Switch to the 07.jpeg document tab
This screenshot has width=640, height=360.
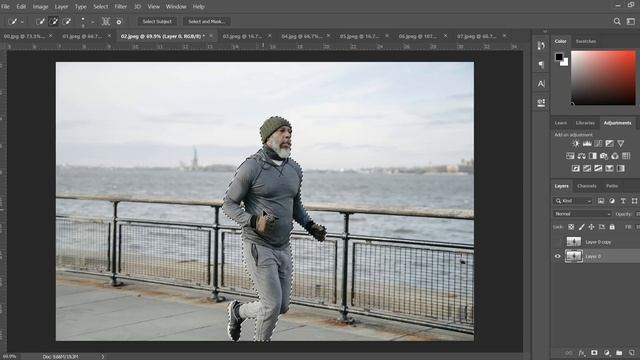[476, 36]
